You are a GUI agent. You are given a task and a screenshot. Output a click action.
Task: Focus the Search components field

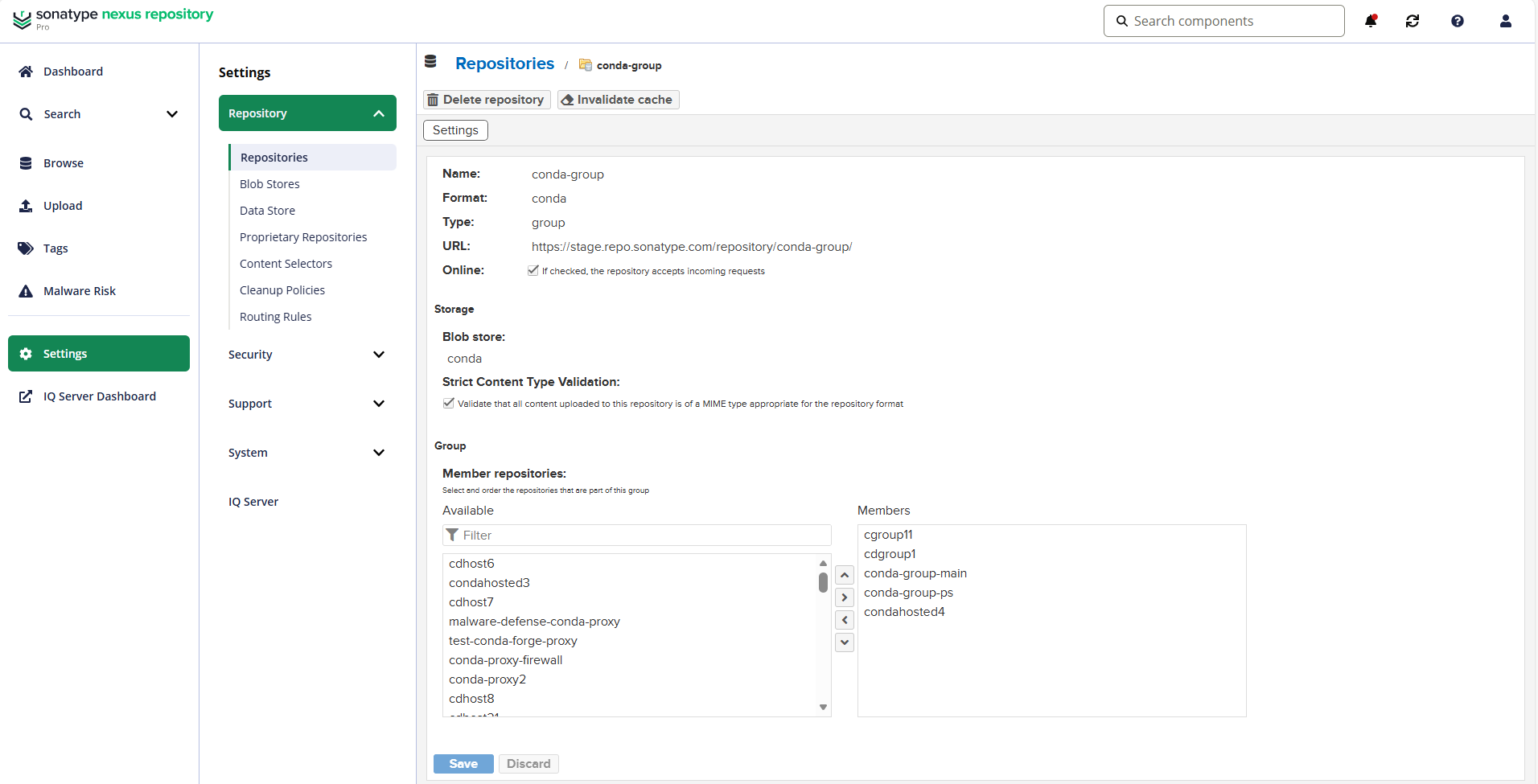[1224, 21]
